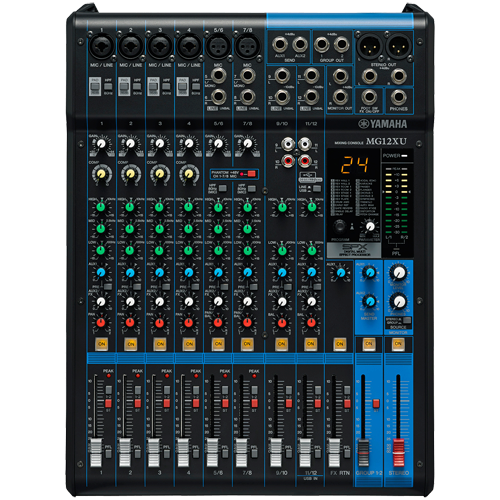Image resolution: width=500 pixels, height=500 pixels.
Task: Enable PFL on channel 11/12
Action: point(318,453)
